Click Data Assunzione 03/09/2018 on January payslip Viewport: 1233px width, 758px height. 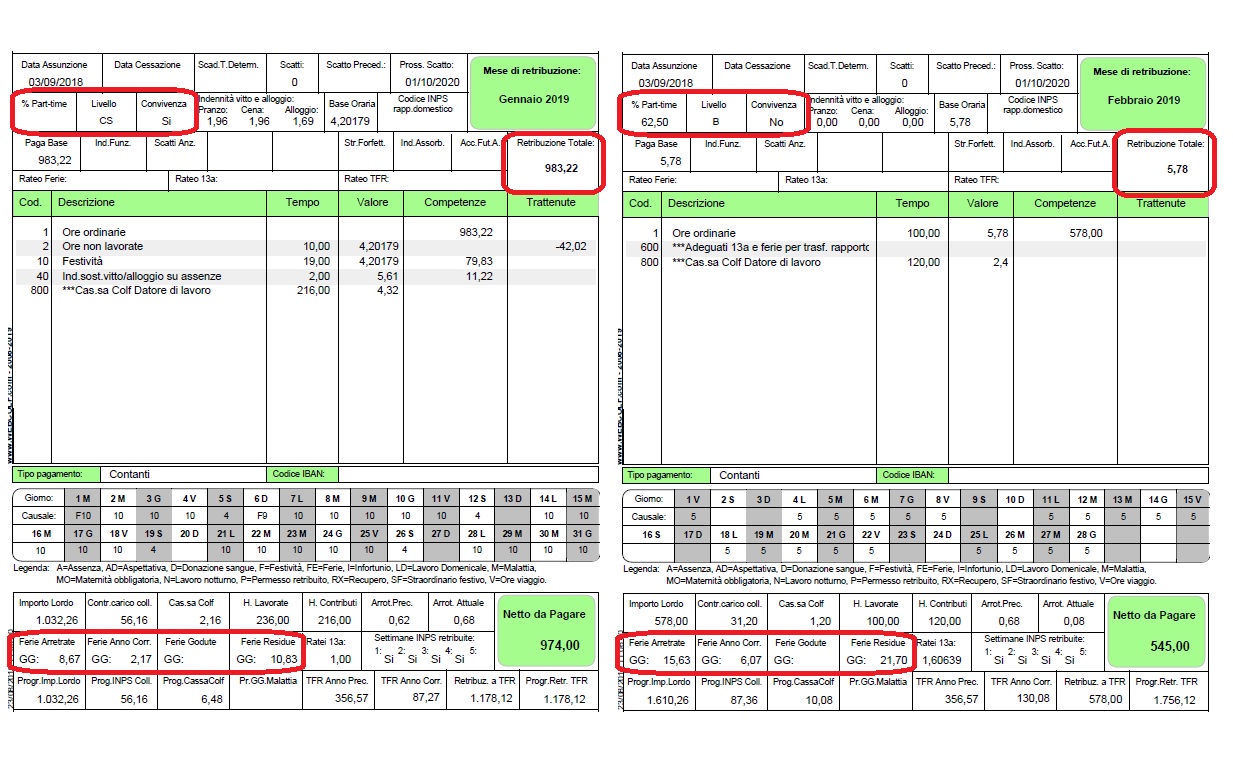(58, 82)
